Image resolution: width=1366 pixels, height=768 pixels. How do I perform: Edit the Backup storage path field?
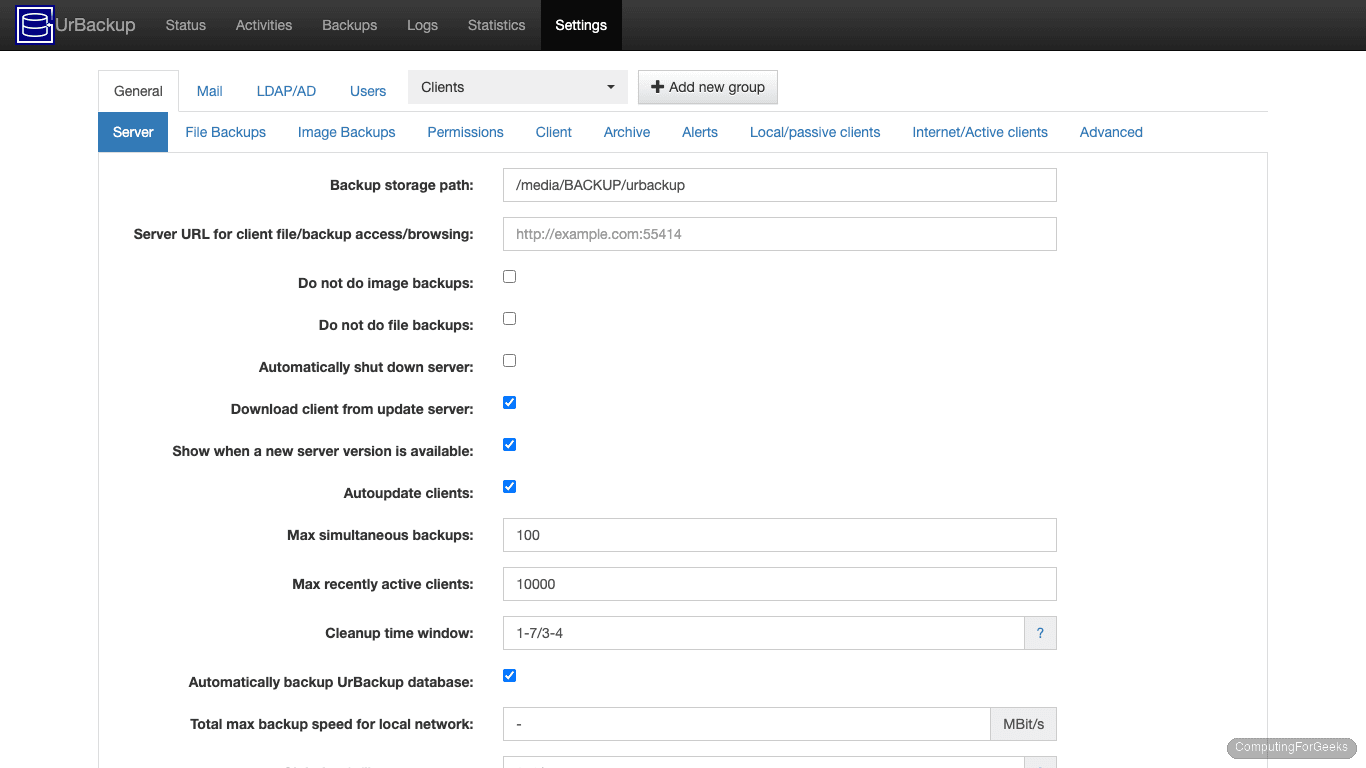coord(779,185)
